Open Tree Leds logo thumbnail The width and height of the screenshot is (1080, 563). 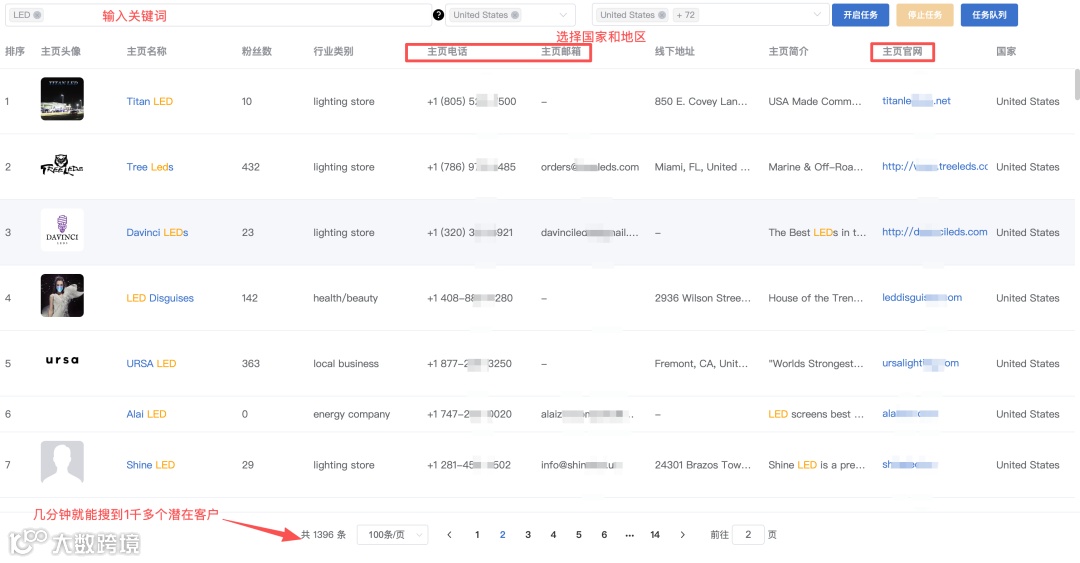62,166
